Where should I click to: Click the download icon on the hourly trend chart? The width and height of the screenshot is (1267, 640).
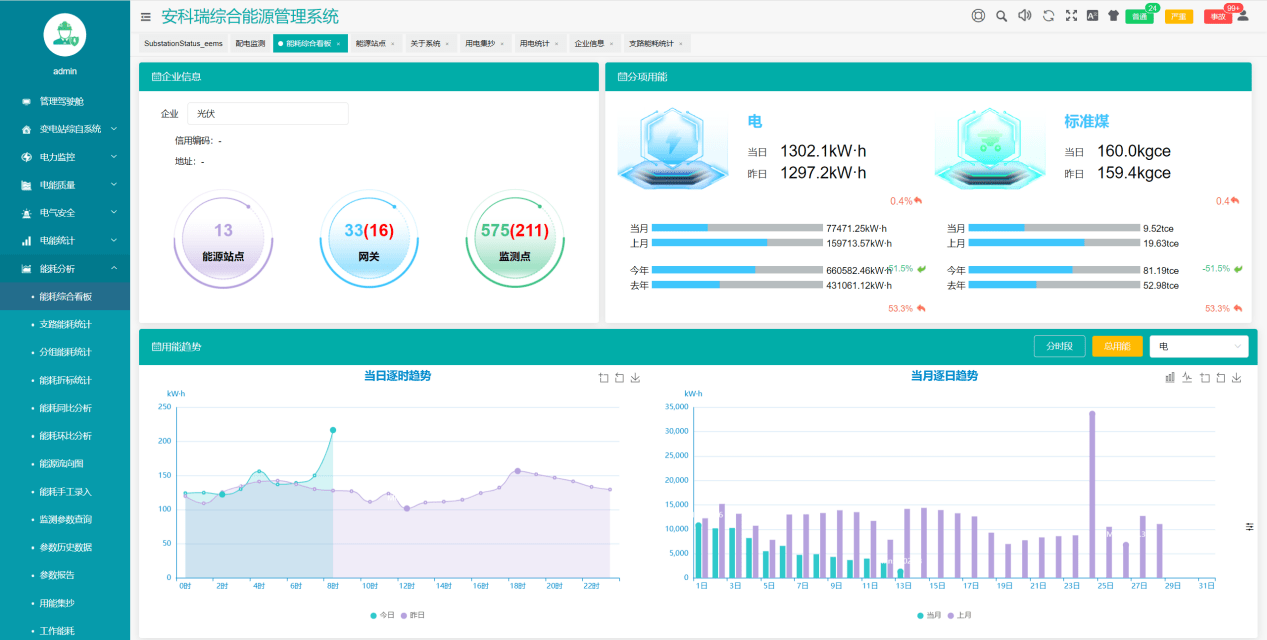(635, 378)
